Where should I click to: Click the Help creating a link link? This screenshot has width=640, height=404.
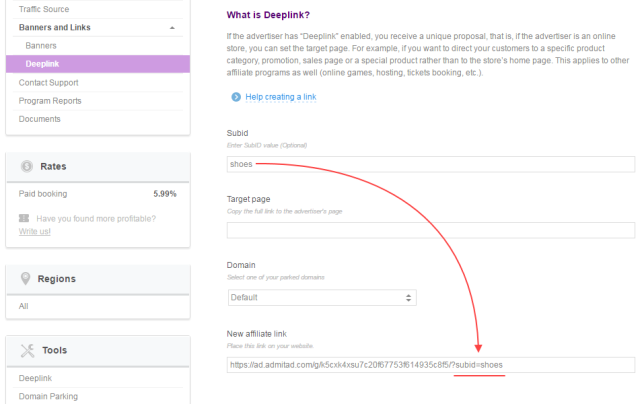click(281, 97)
